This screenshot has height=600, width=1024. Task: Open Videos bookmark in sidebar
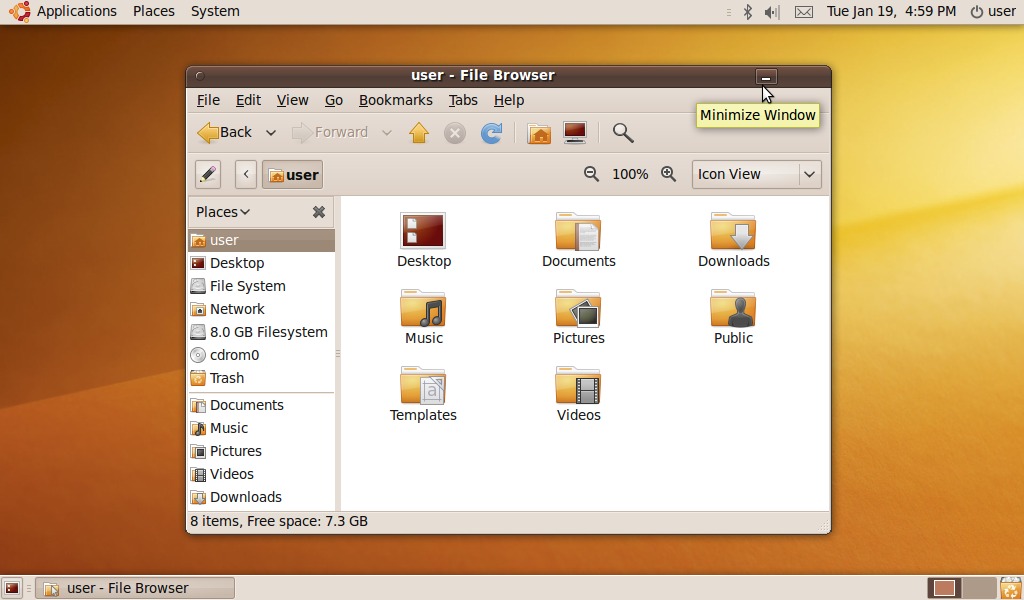261,474
